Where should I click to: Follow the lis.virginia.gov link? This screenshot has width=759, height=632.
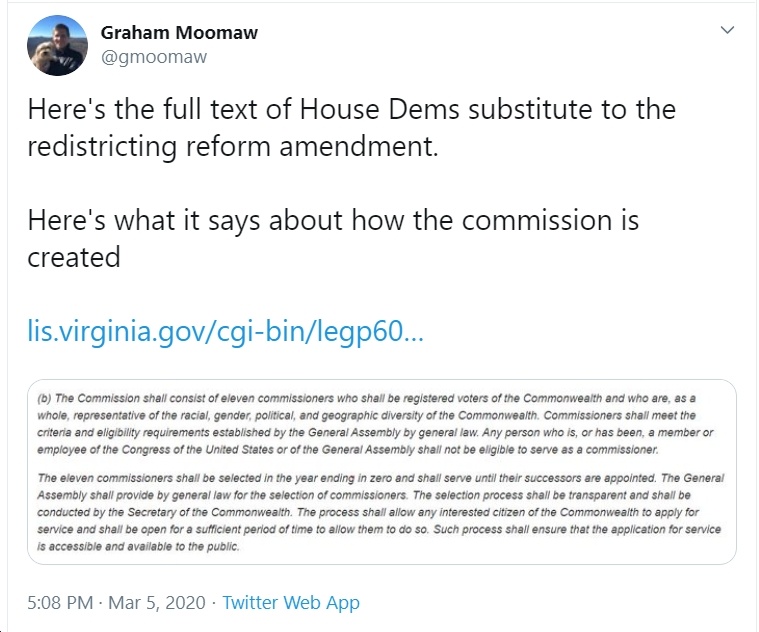(x=225, y=331)
